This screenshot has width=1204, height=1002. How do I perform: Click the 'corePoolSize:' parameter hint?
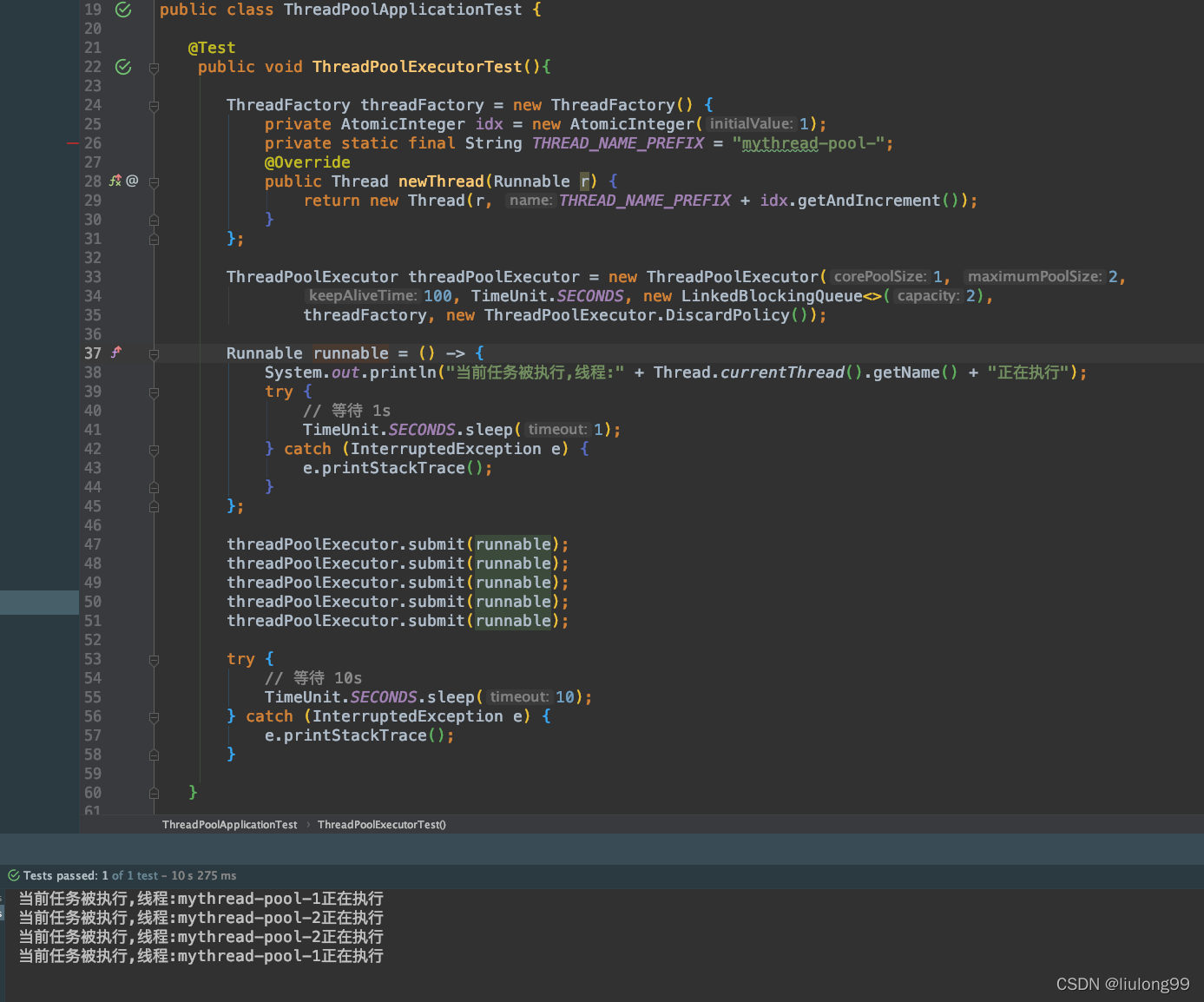click(879, 277)
